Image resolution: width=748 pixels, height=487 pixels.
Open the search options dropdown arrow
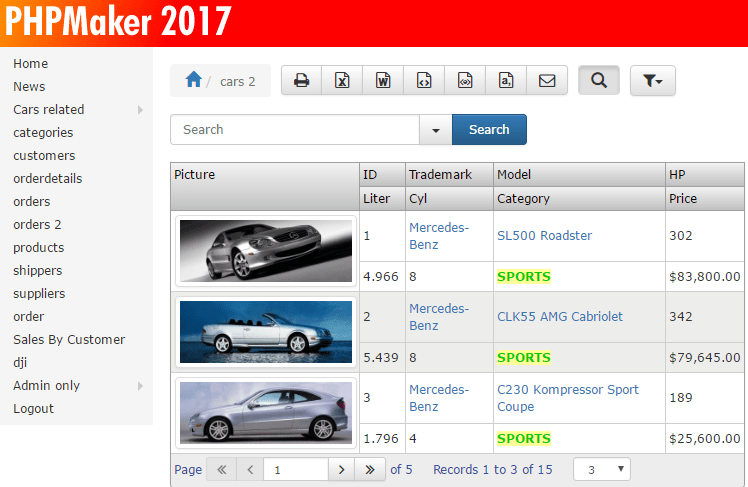436,130
